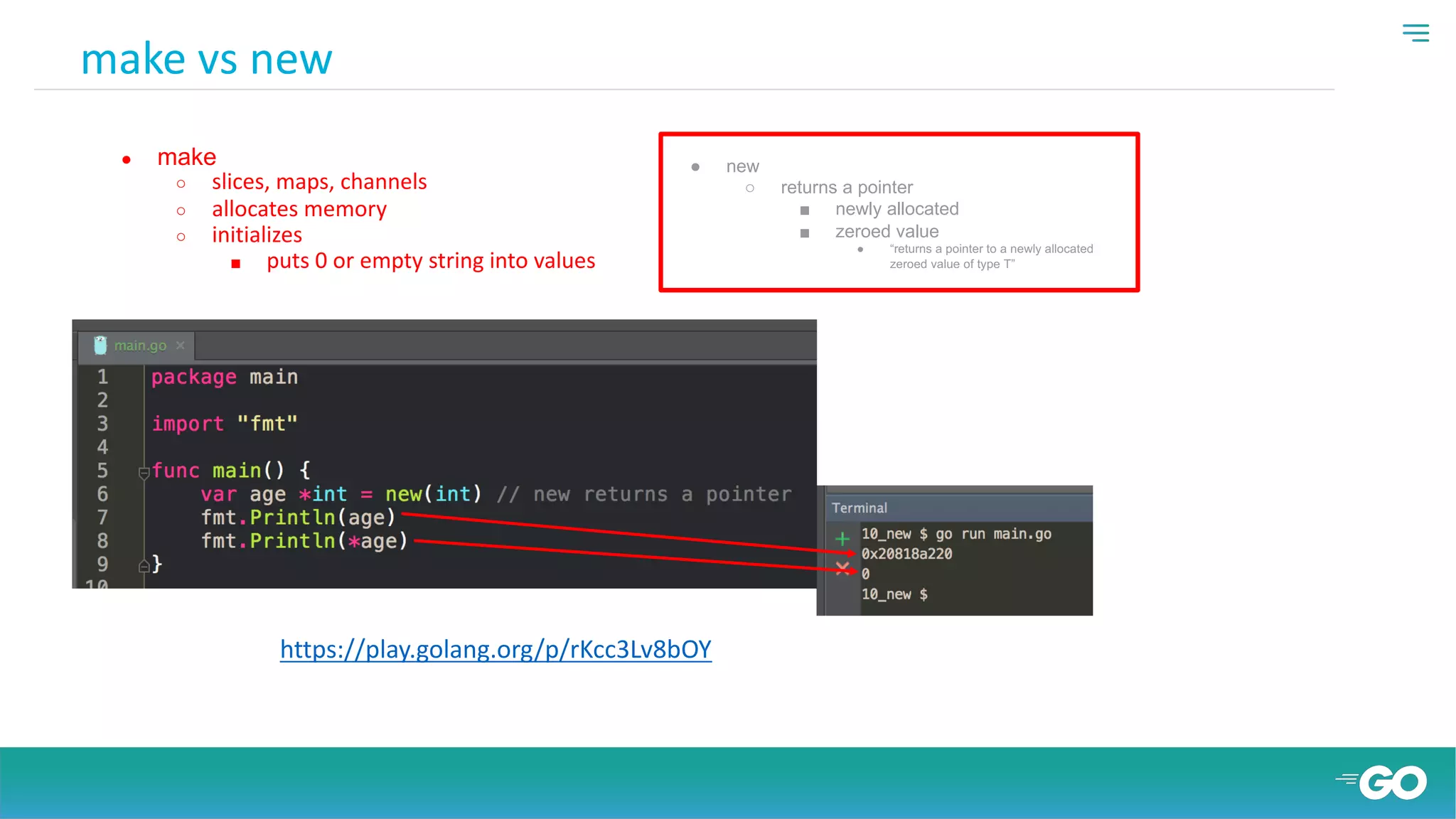The width and height of the screenshot is (1456, 819).
Task: Click the 0x20818a220 terminal output
Action: pos(906,554)
